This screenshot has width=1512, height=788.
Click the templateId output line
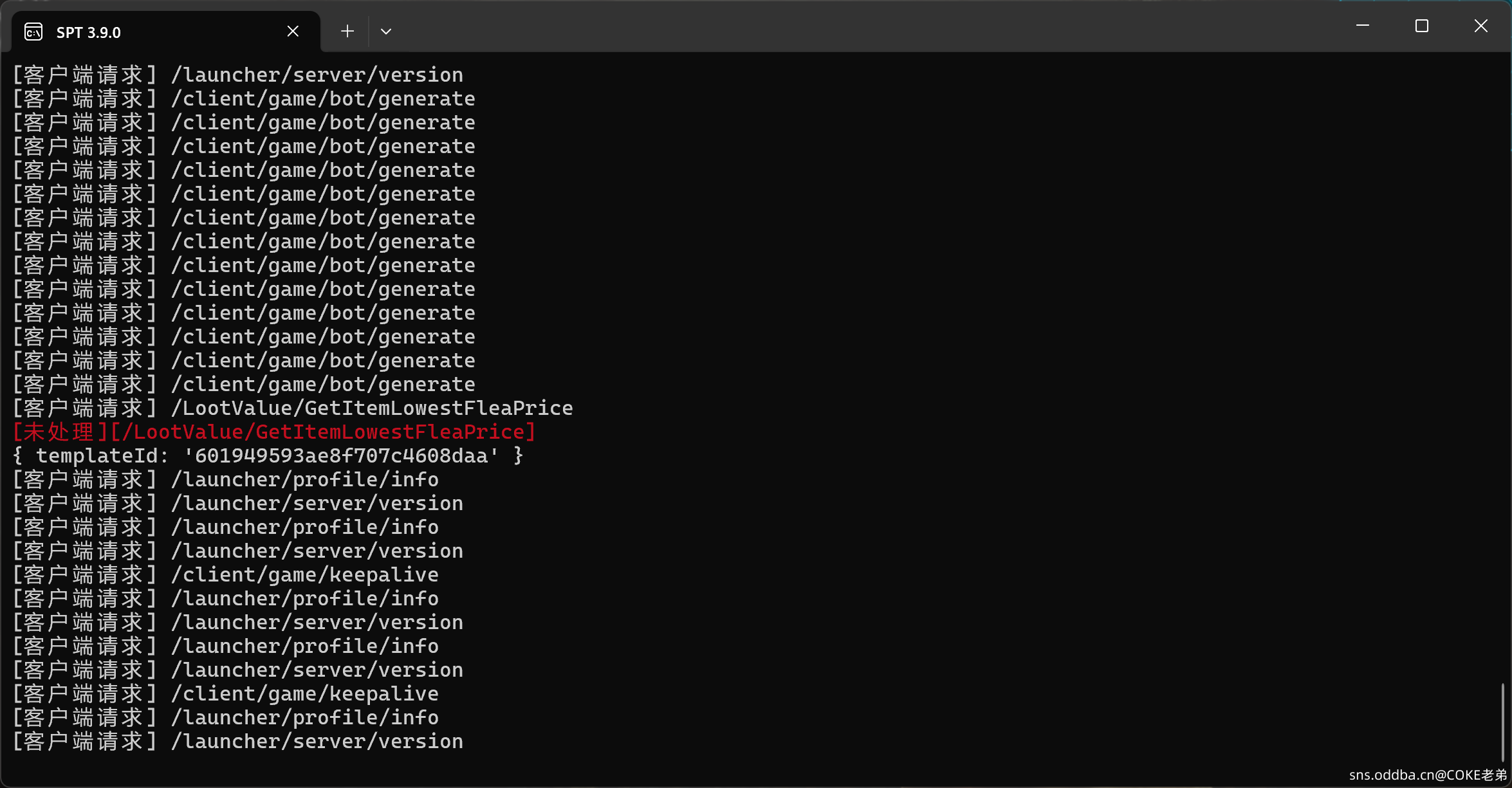[x=267, y=455]
